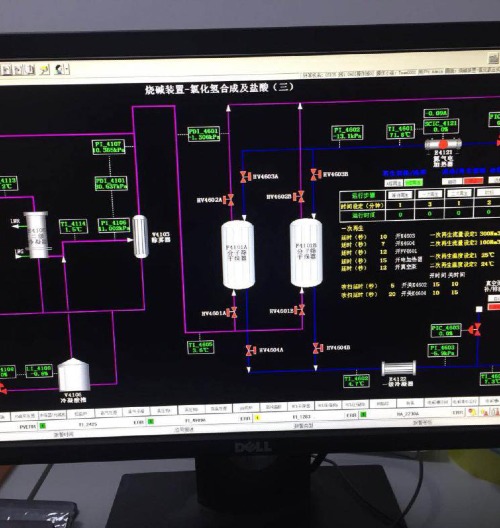
Task: Click the PIC_4603 control valve symbol
Action: coord(476,329)
